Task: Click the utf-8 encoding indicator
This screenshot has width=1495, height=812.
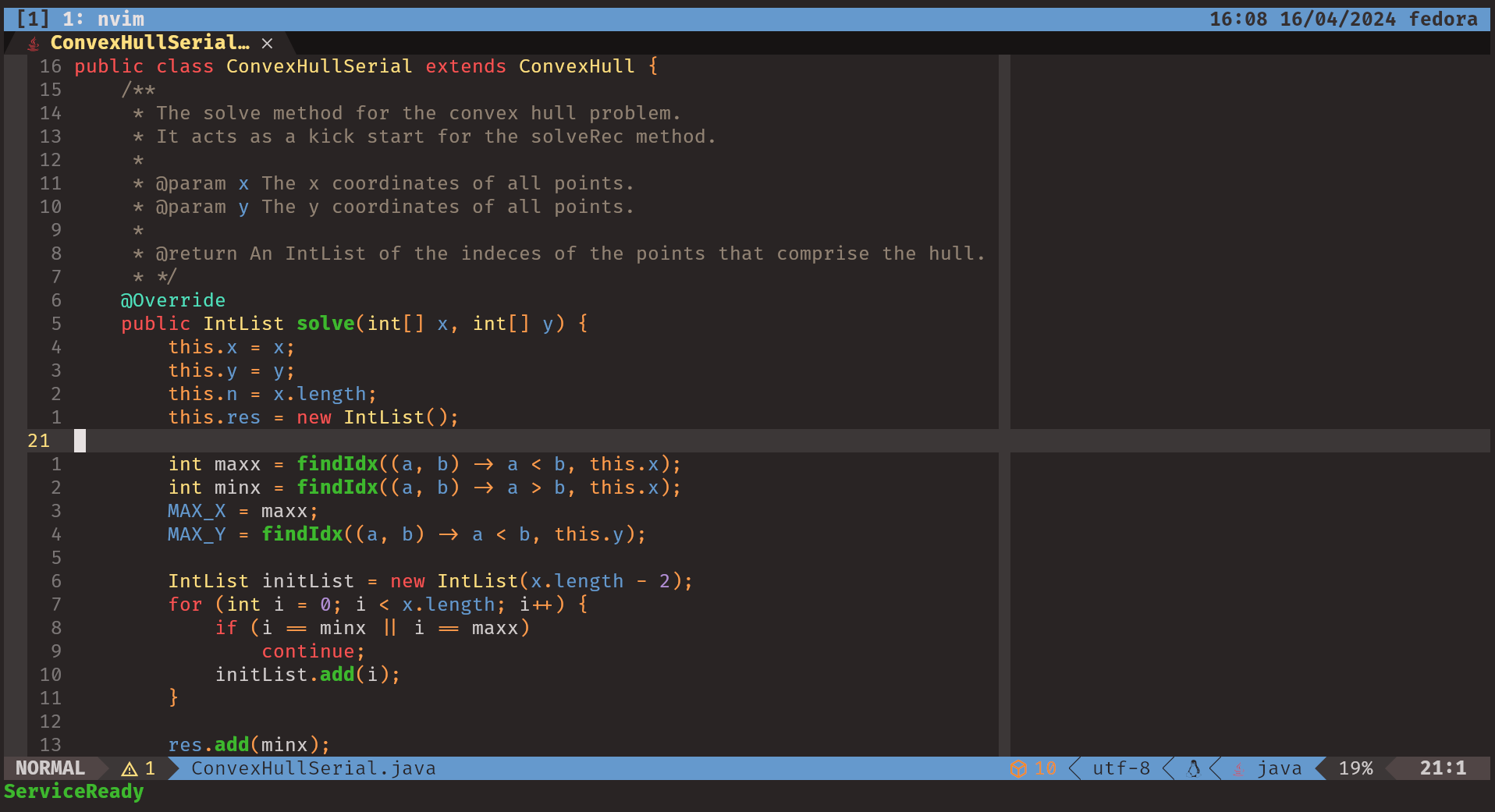Action: click(x=1121, y=768)
